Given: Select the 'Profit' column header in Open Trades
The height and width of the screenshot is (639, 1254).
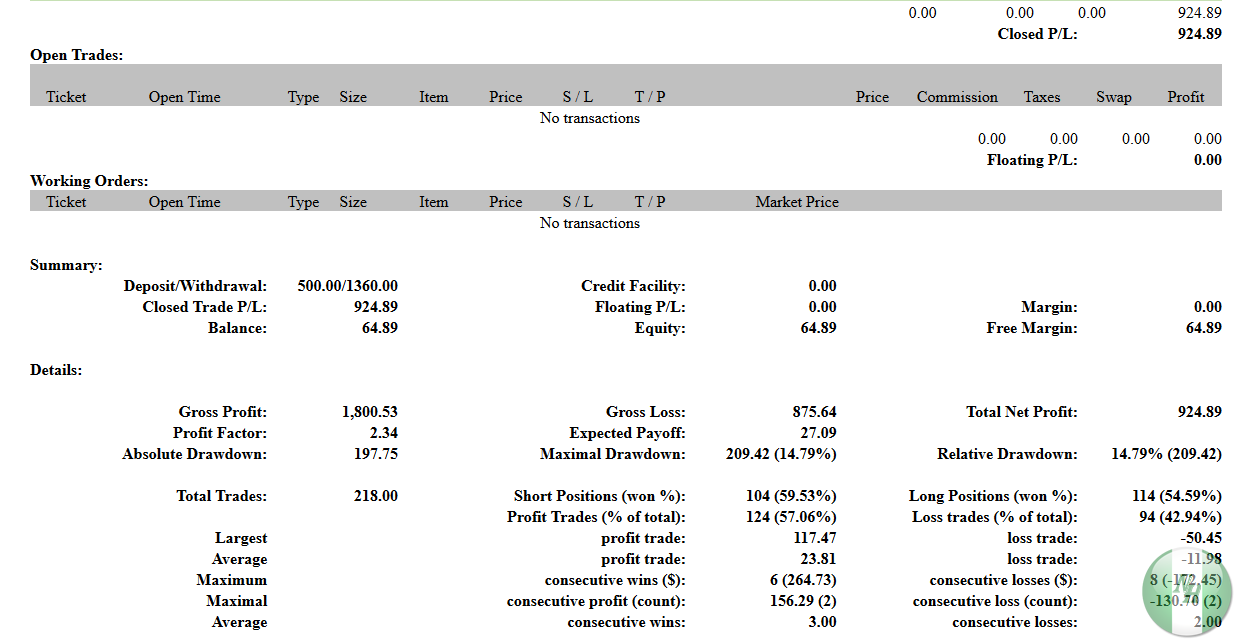Looking at the screenshot, I should [1185, 97].
